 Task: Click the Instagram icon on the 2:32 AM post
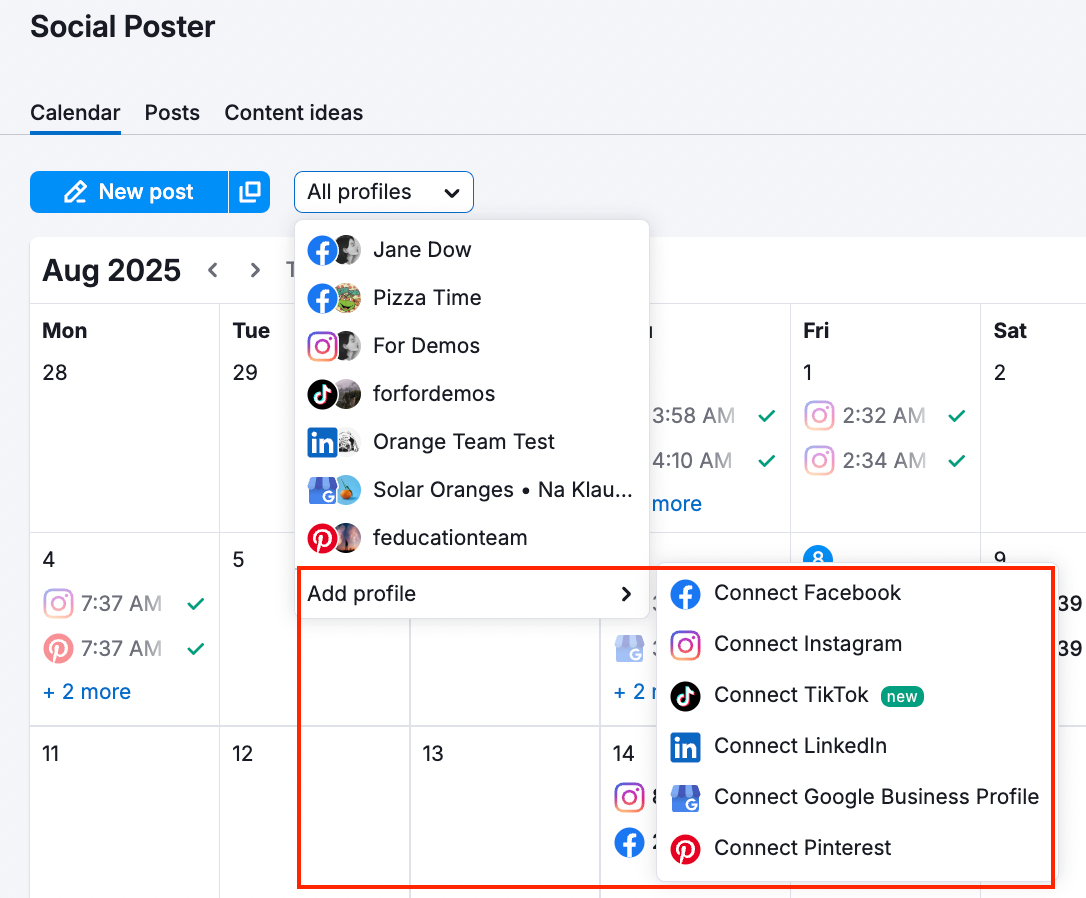[819, 415]
